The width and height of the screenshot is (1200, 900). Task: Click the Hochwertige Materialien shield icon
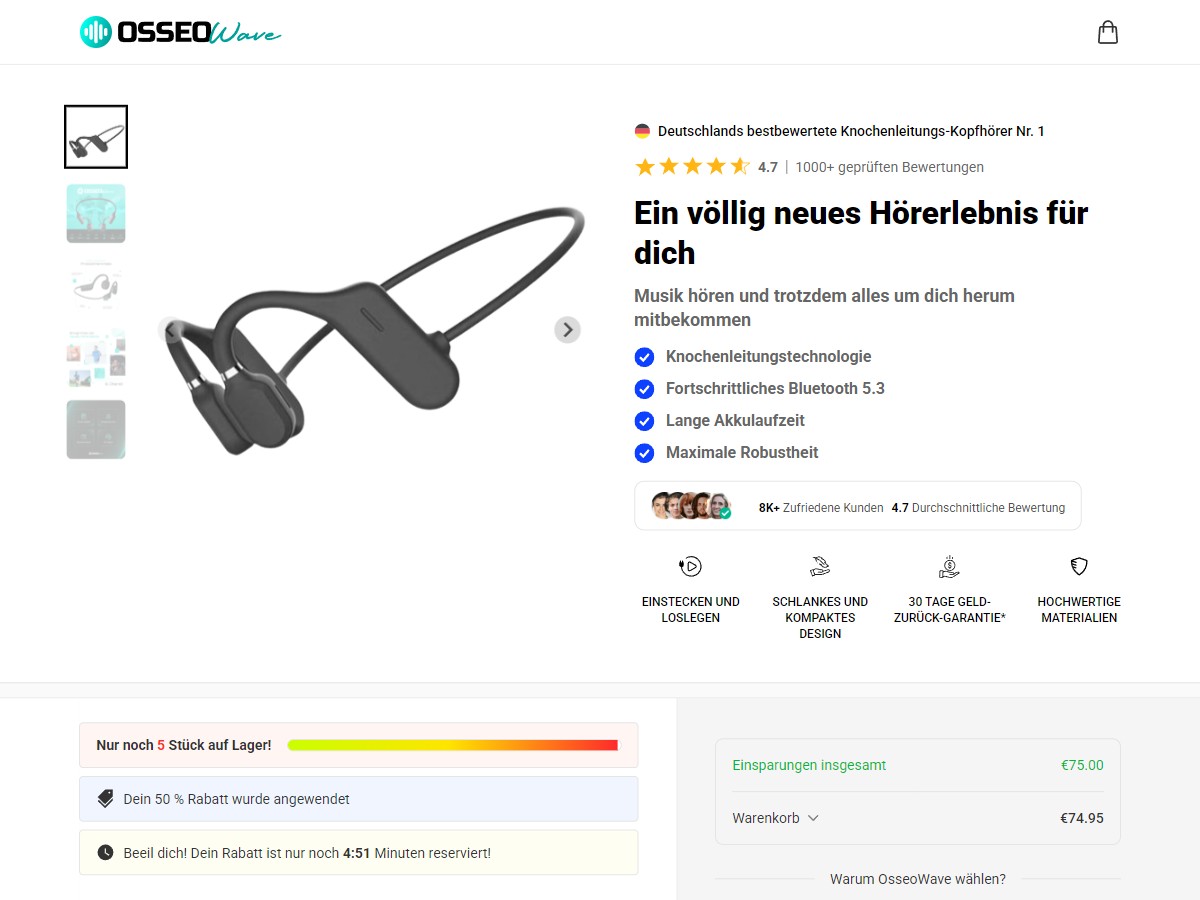click(x=1079, y=567)
